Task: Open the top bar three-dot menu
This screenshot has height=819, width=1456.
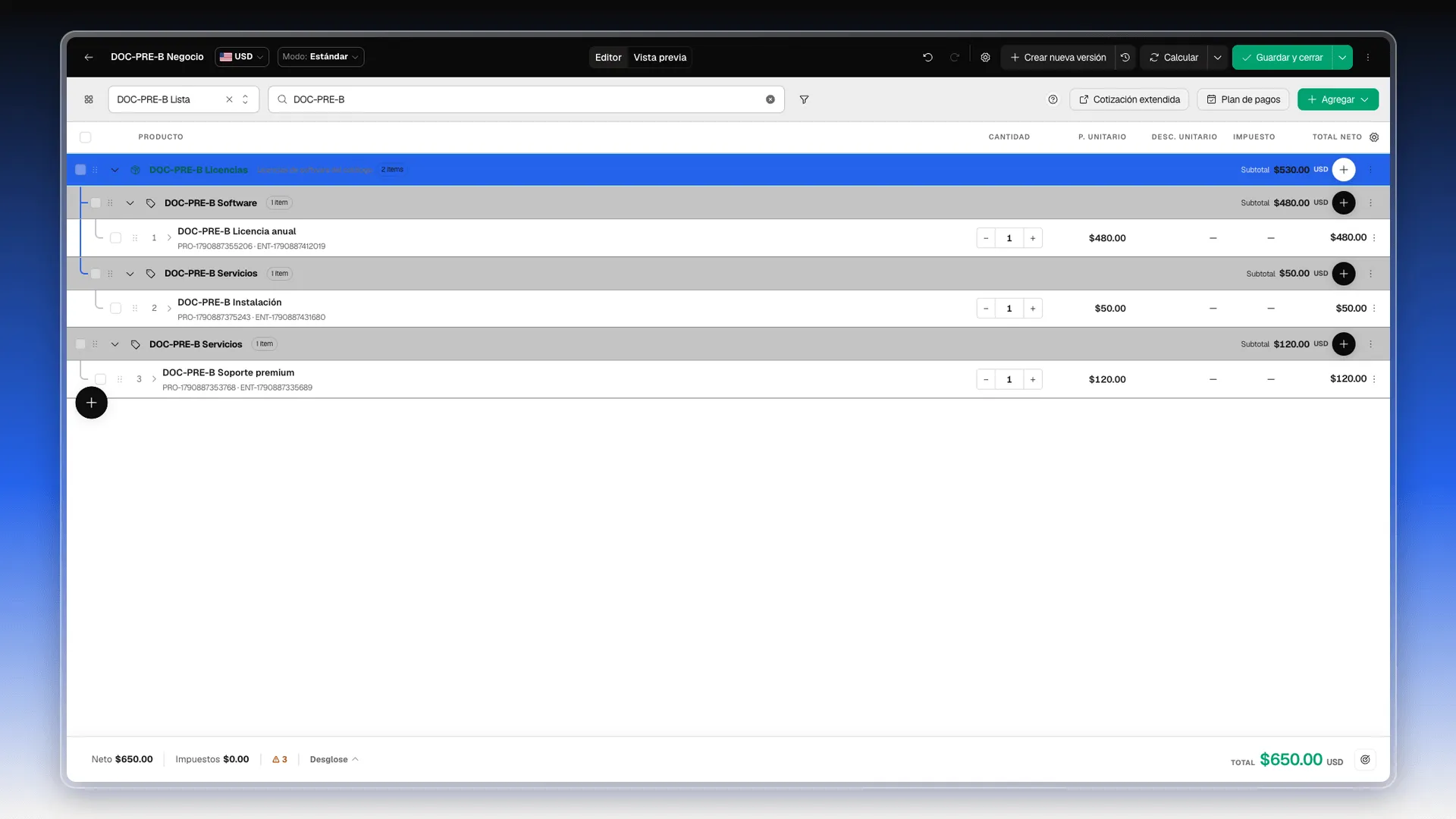Action: [1368, 57]
